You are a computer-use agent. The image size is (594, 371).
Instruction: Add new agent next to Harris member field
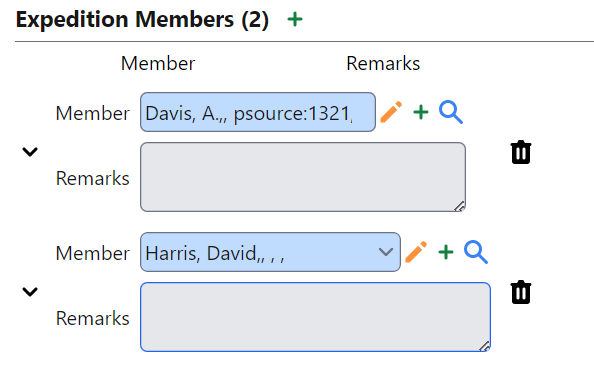coord(446,252)
